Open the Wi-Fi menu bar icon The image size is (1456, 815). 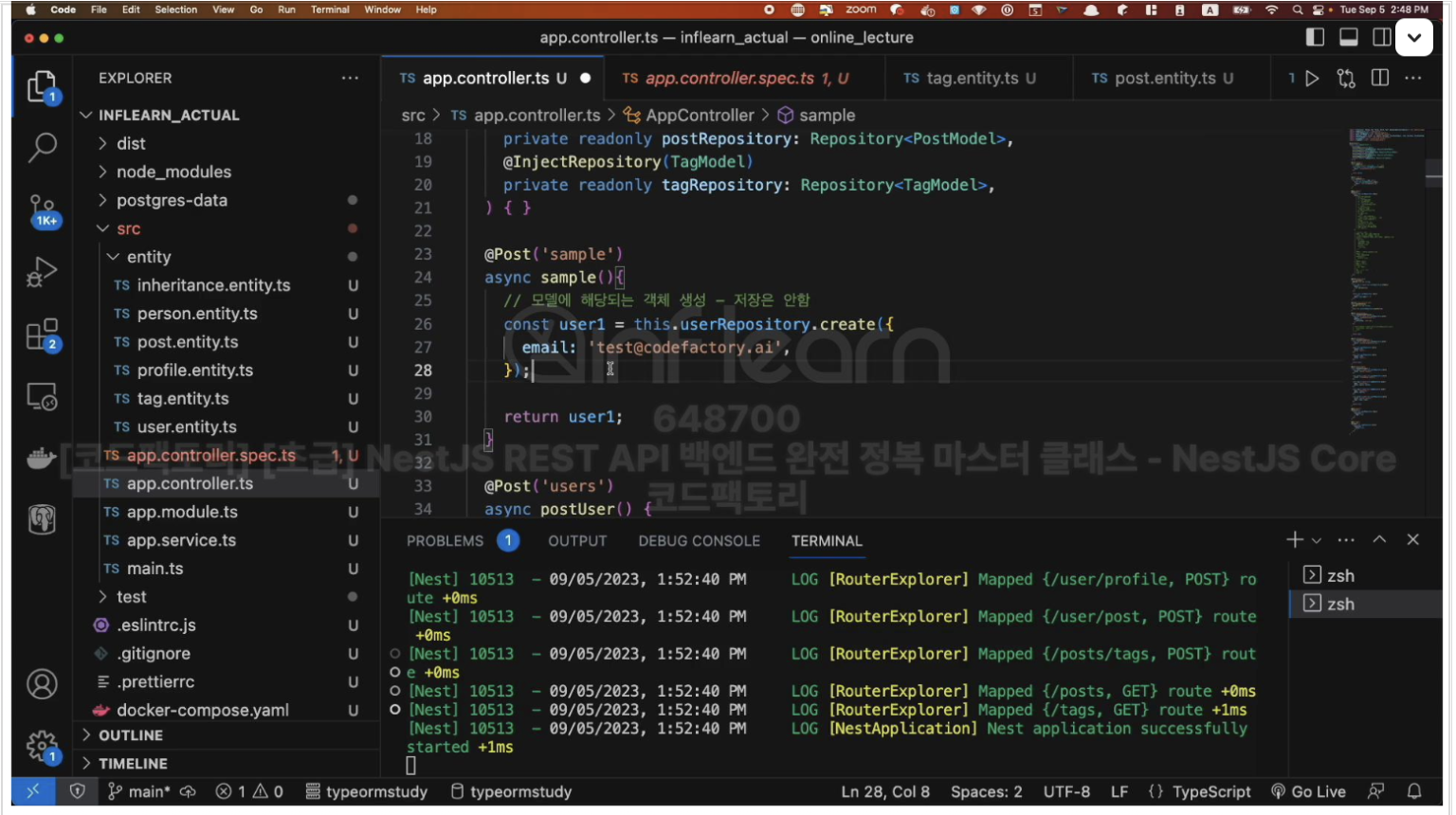pyautogui.click(x=1271, y=9)
